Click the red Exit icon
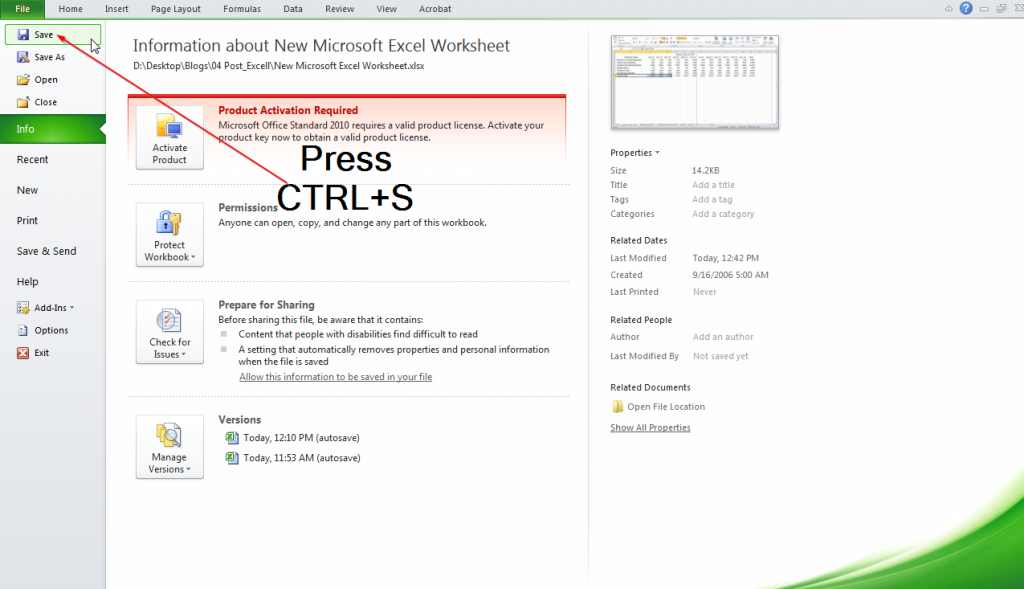 click(x=24, y=353)
